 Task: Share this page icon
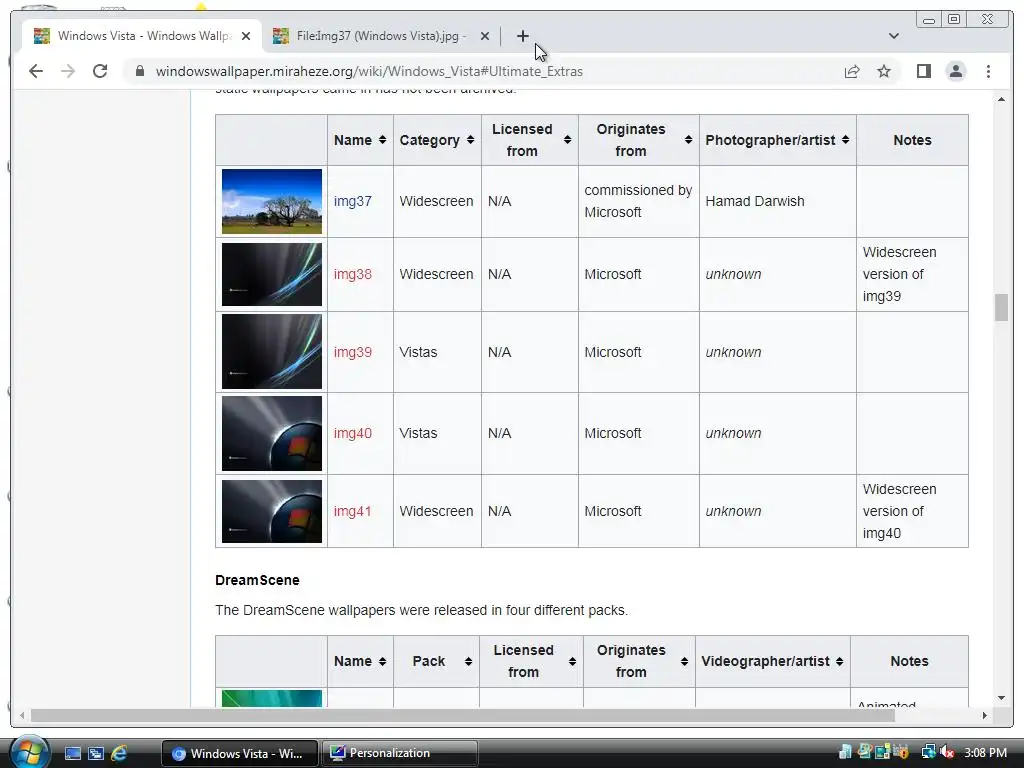tap(852, 71)
